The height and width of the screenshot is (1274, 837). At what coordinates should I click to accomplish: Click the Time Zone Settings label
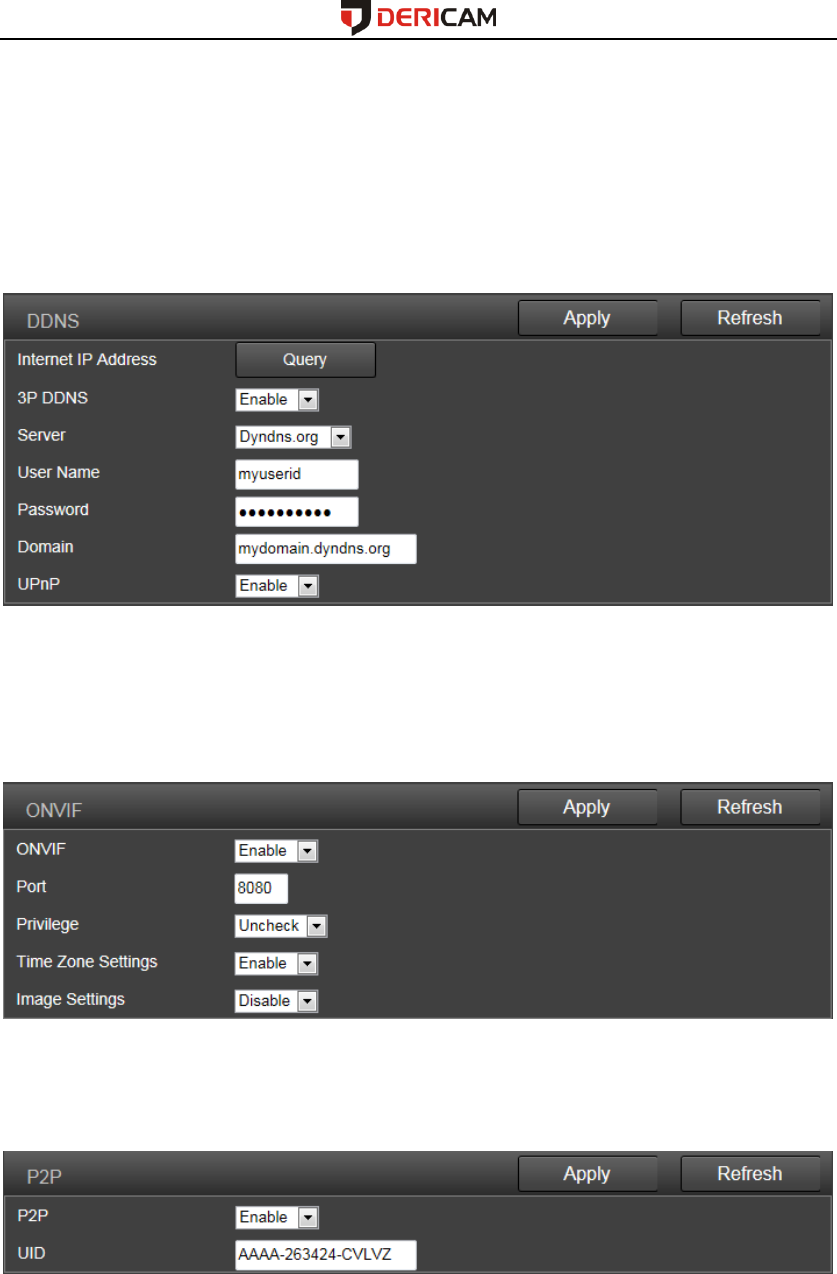coord(87,962)
